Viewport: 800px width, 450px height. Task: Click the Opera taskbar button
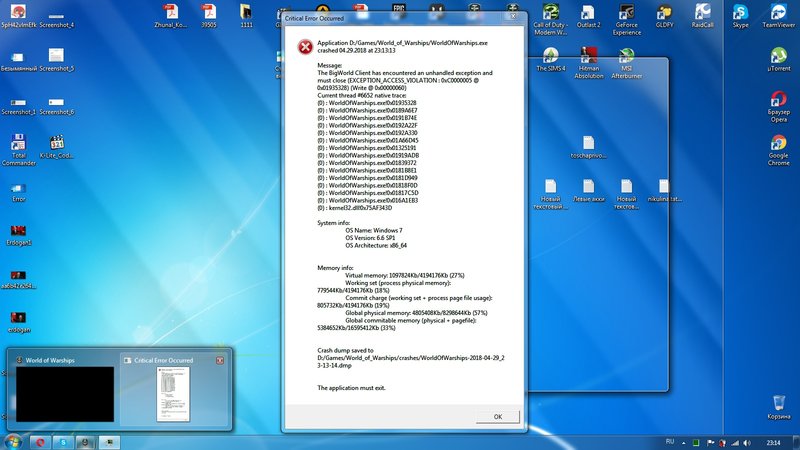click(x=40, y=442)
